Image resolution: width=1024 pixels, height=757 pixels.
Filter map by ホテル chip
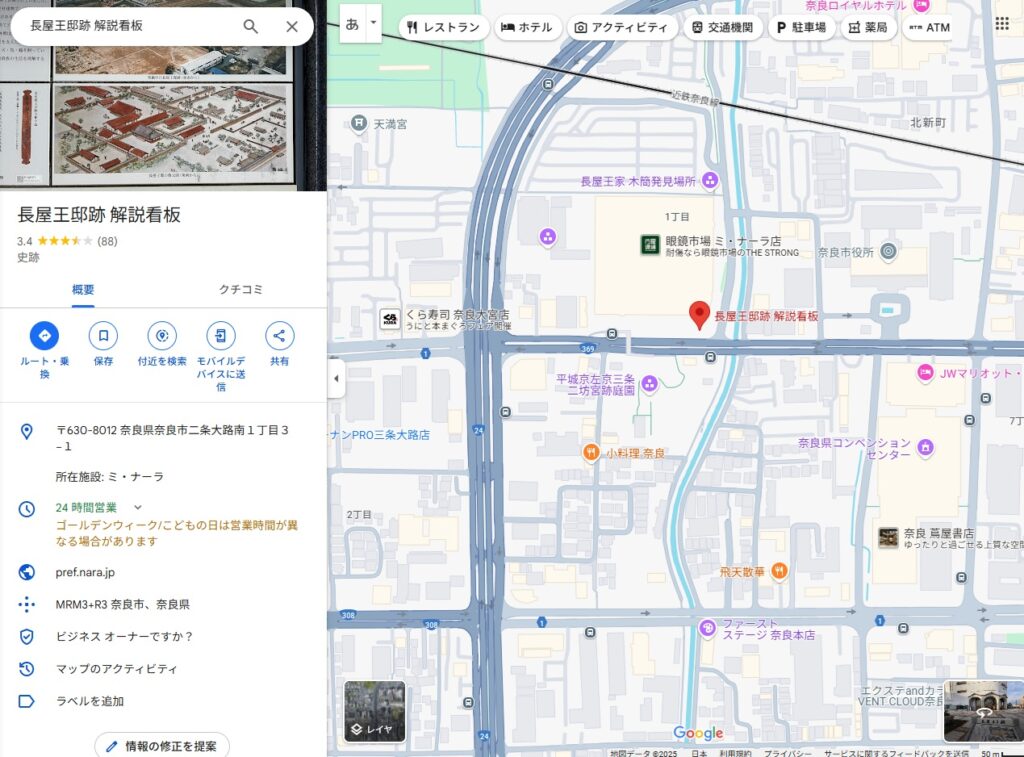tap(526, 27)
